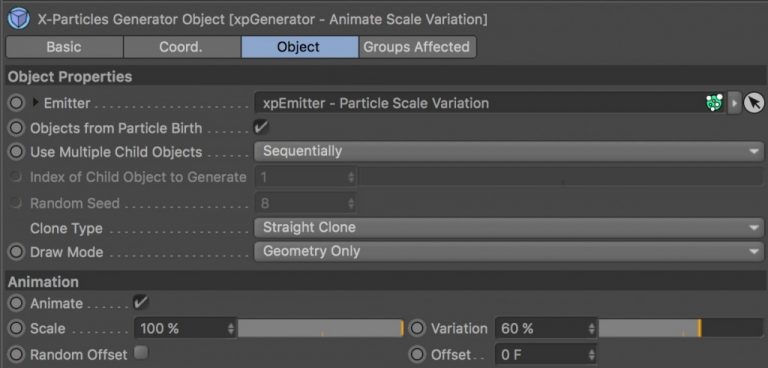Image resolution: width=768 pixels, height=368 pixels.
Task: Click the Clone Type label
Action: (x=66, y=228)
